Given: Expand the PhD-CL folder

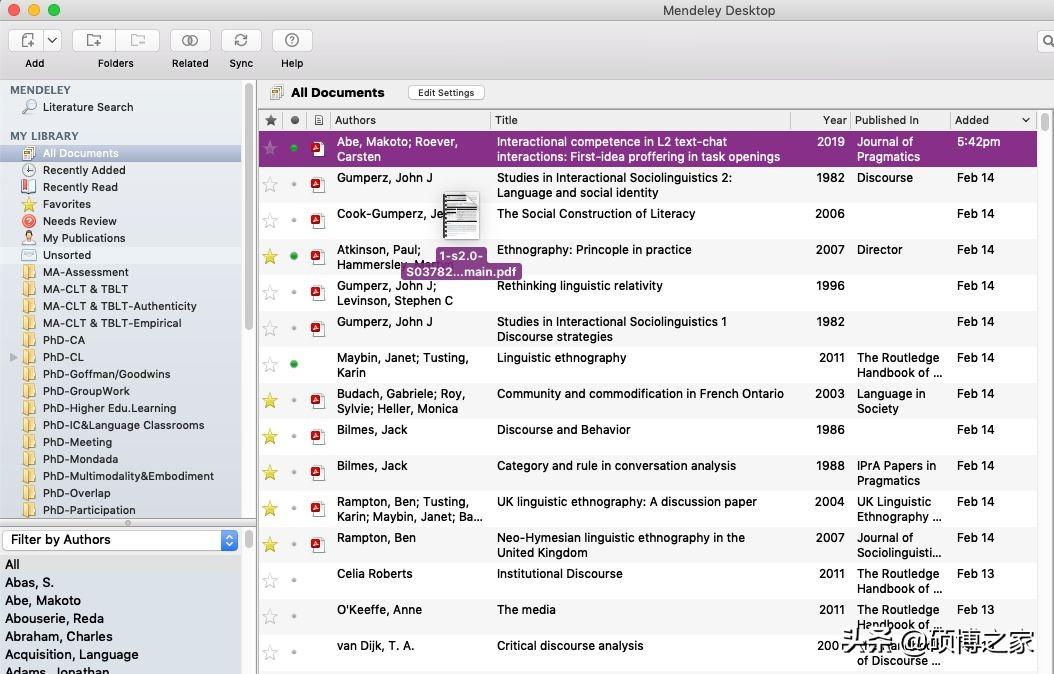Looking at the screenshot, I should [x=14, y=357].
